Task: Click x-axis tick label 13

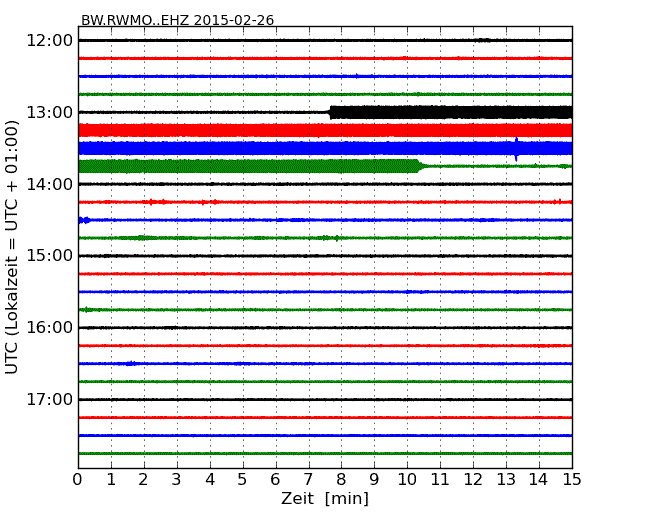Action: click(506, 480)
